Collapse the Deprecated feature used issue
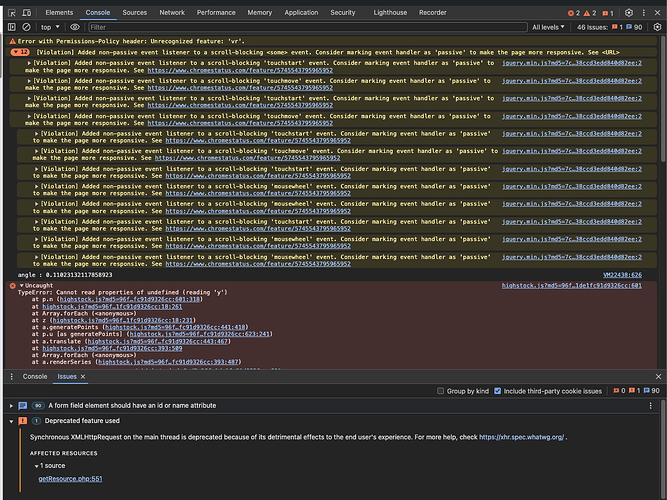The width and height of the screenshot is (667, 500). point(11,421)
